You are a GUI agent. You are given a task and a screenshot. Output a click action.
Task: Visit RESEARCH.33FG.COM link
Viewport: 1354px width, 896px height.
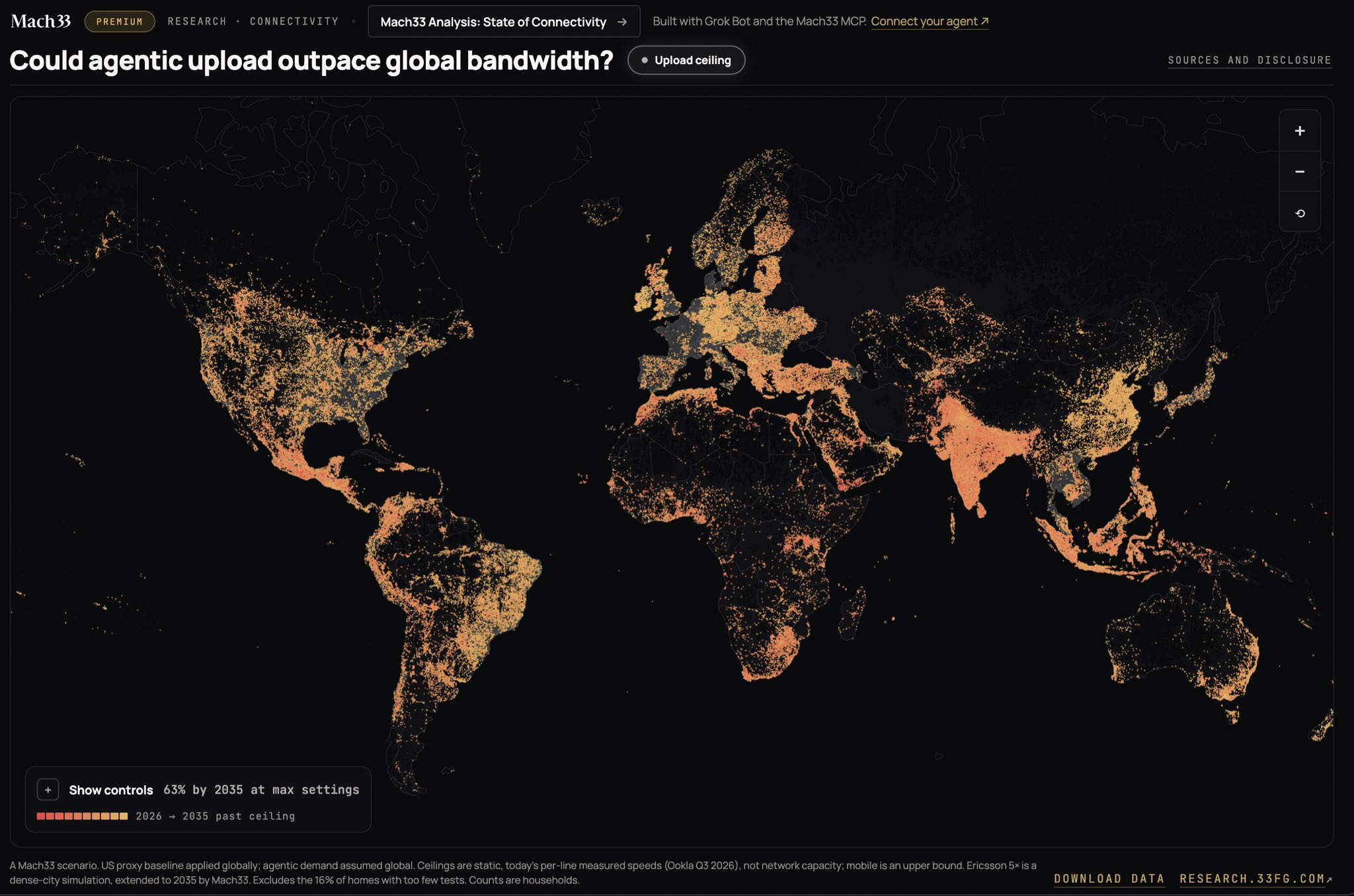click(1255, 879)
